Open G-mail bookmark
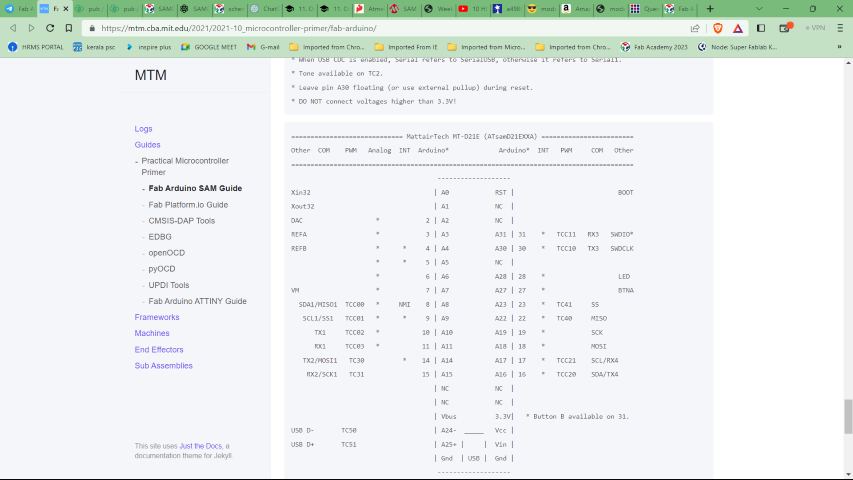This screenshot has width=853, height=480. point(263,47)
